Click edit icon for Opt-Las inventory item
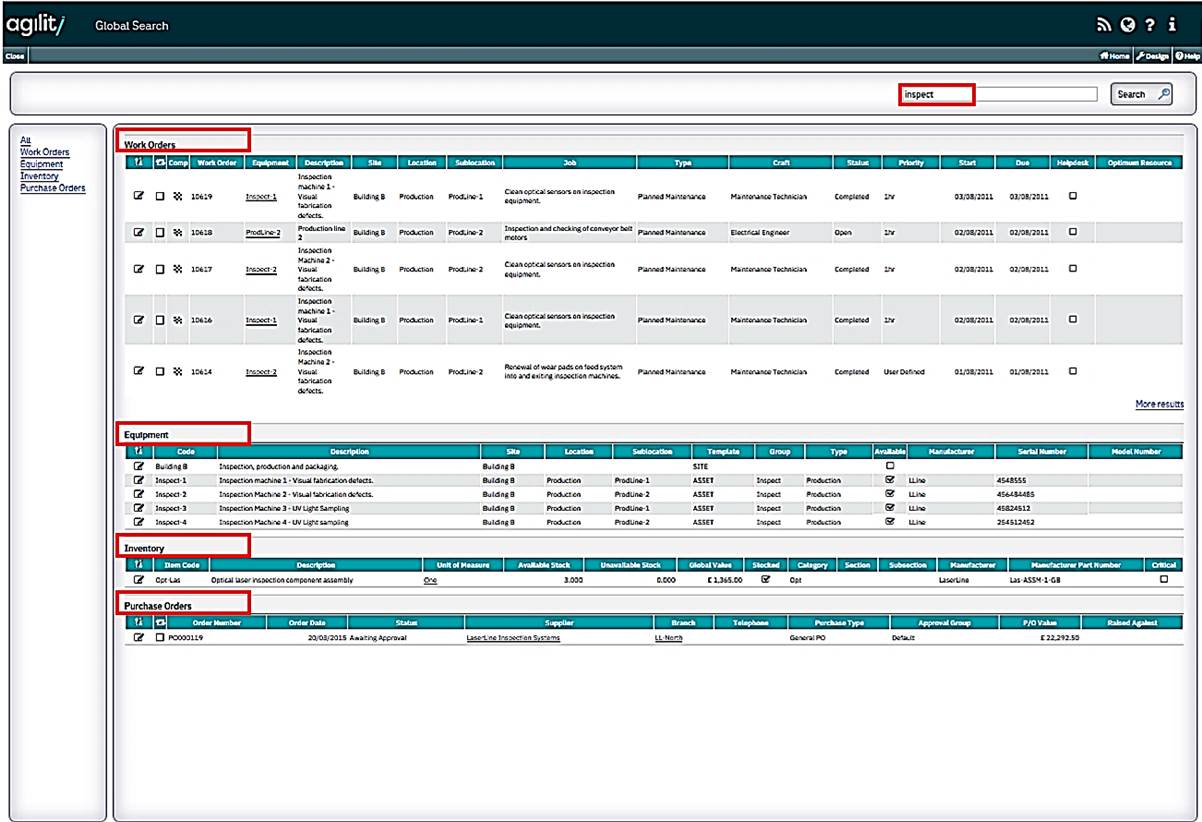The height and width of the screenshot is (822, 1202). coord(139,580)
